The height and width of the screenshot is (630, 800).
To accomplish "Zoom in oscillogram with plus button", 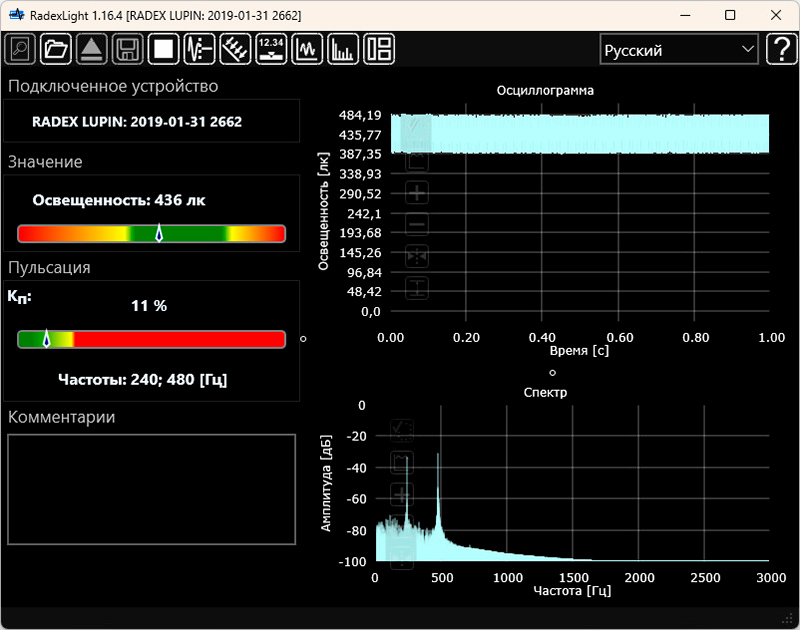I will pyautogui.click(x=417, y=193).
